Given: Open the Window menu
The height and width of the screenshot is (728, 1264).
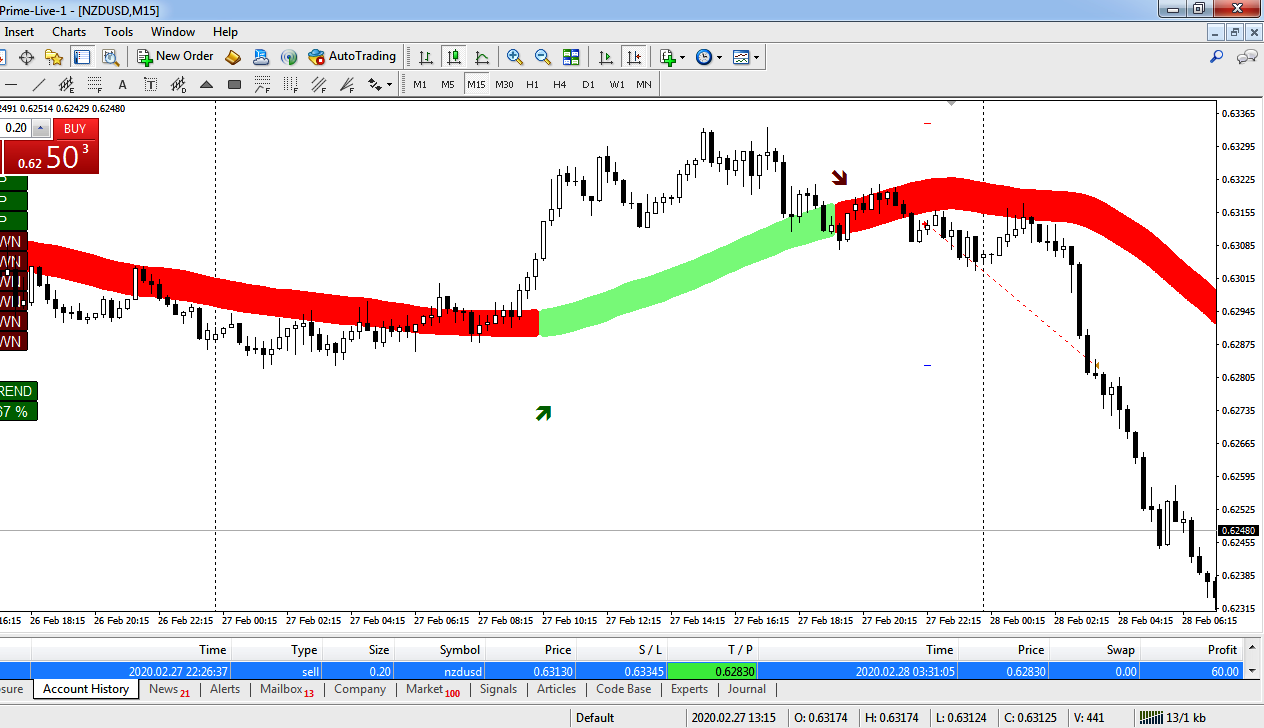Looking at the screenshot, I should pos(173,32).
